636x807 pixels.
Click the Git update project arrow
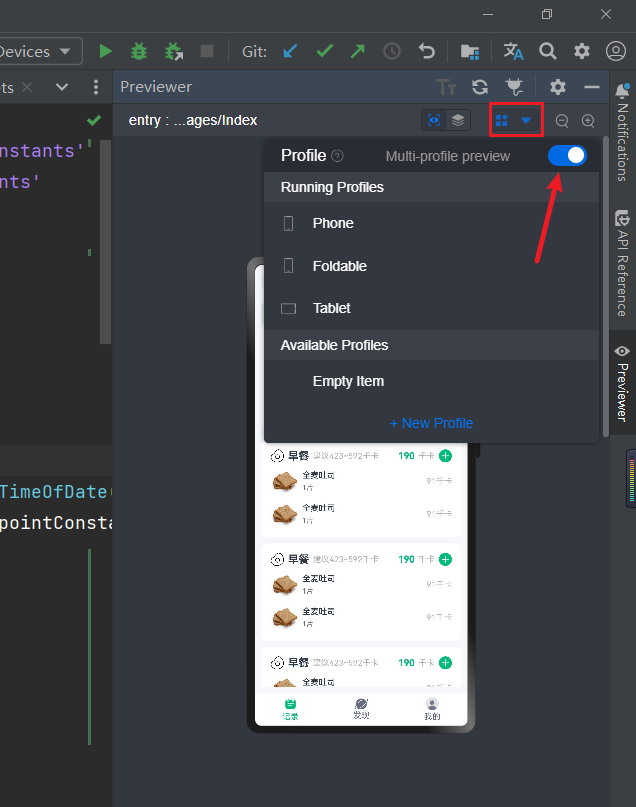tap(290, 51)
